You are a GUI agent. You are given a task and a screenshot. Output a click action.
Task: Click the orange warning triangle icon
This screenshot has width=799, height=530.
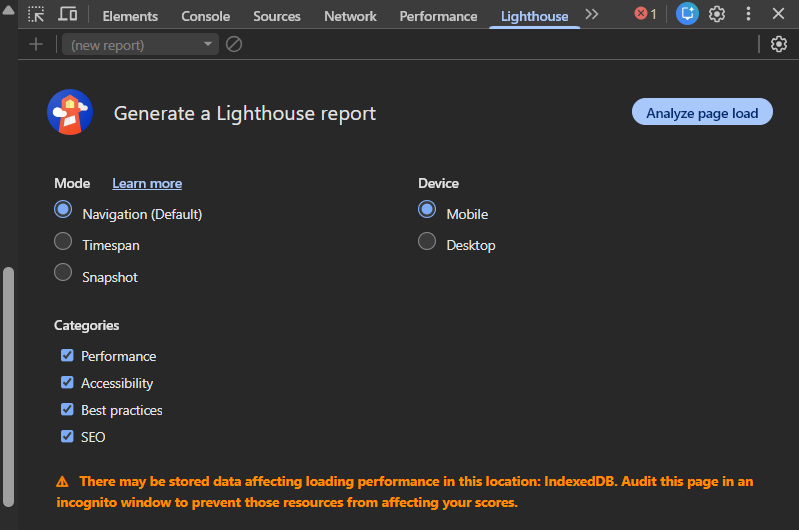pyautogui.click(x=62, y=482)
